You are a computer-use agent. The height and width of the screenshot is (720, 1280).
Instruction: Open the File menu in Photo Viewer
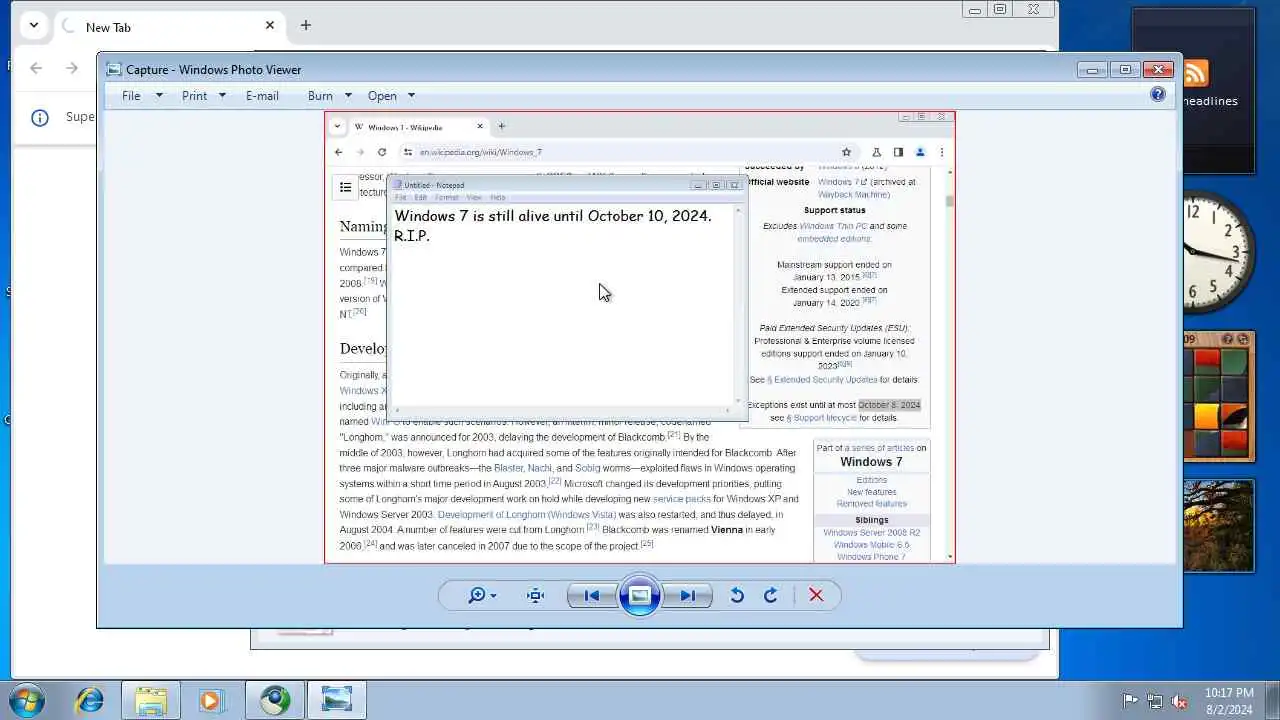pos(142,96)
